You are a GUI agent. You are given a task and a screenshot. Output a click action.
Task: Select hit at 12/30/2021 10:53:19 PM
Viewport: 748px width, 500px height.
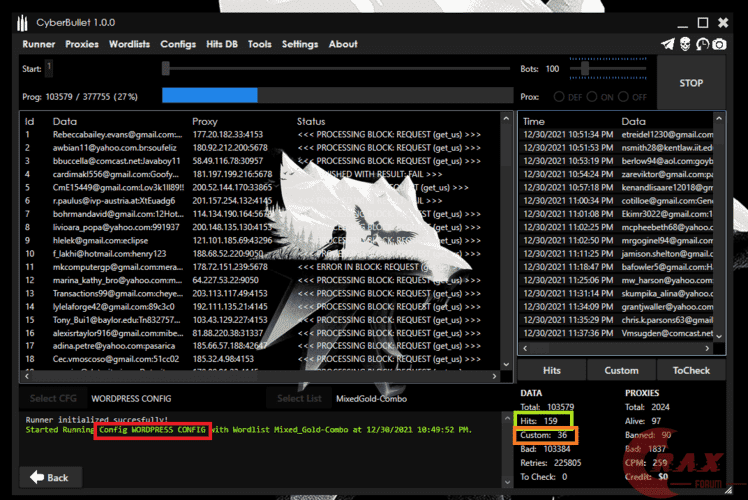click(x=618, y=161)
